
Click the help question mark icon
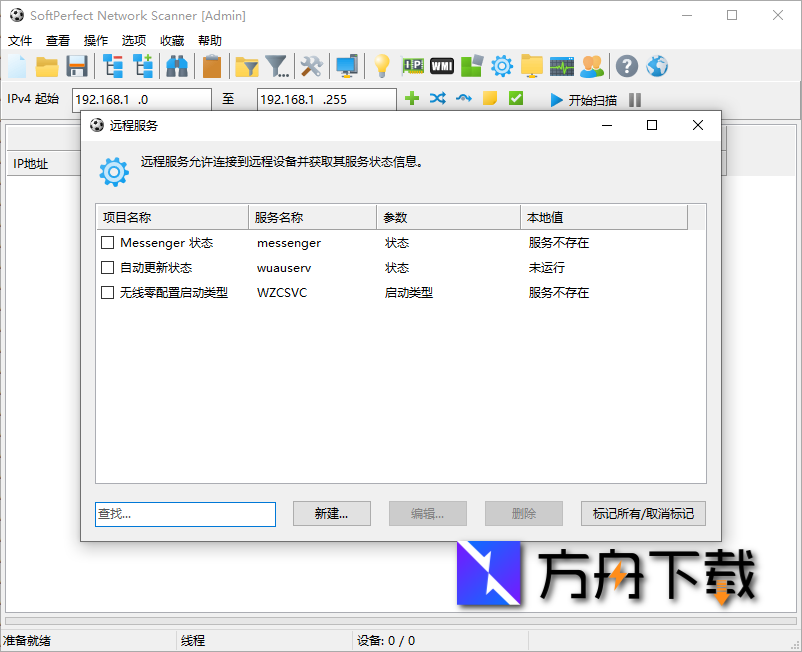(x=626, y=66)
